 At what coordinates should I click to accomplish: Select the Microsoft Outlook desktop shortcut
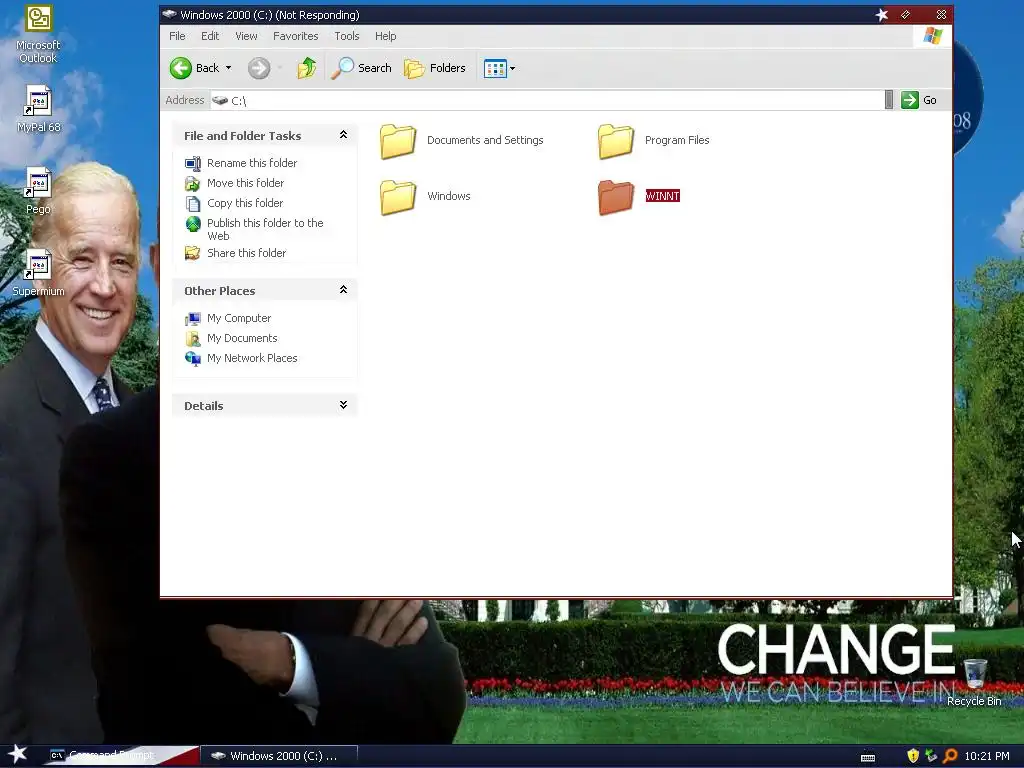pos(38,35)
